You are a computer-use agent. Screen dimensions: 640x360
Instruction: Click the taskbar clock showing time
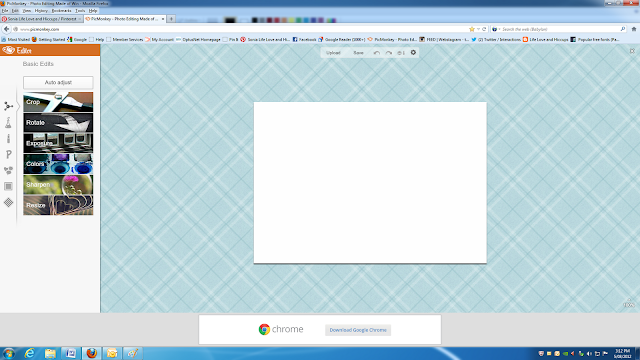[x=622, y=353]
